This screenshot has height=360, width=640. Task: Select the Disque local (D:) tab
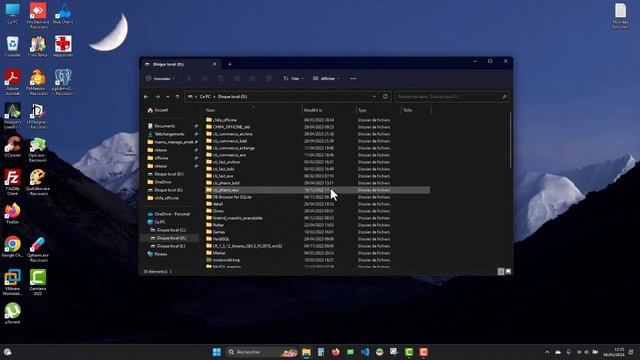pos(179,64)
